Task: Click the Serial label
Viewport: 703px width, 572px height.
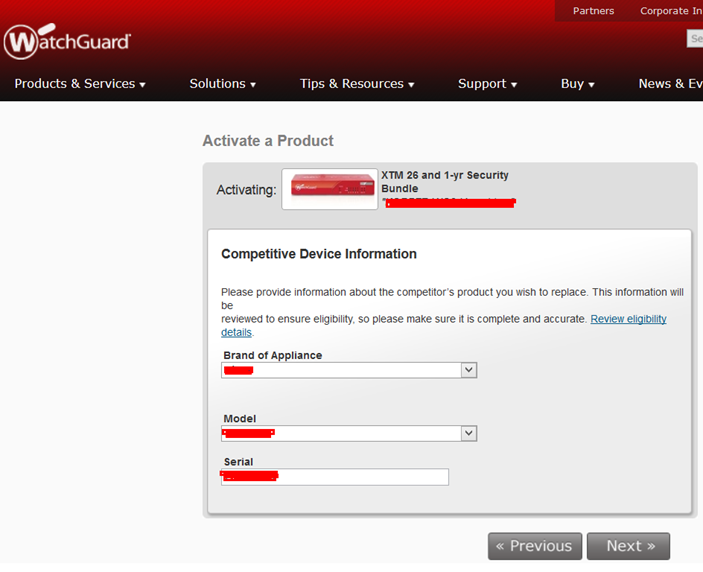Action: [238, 462]
